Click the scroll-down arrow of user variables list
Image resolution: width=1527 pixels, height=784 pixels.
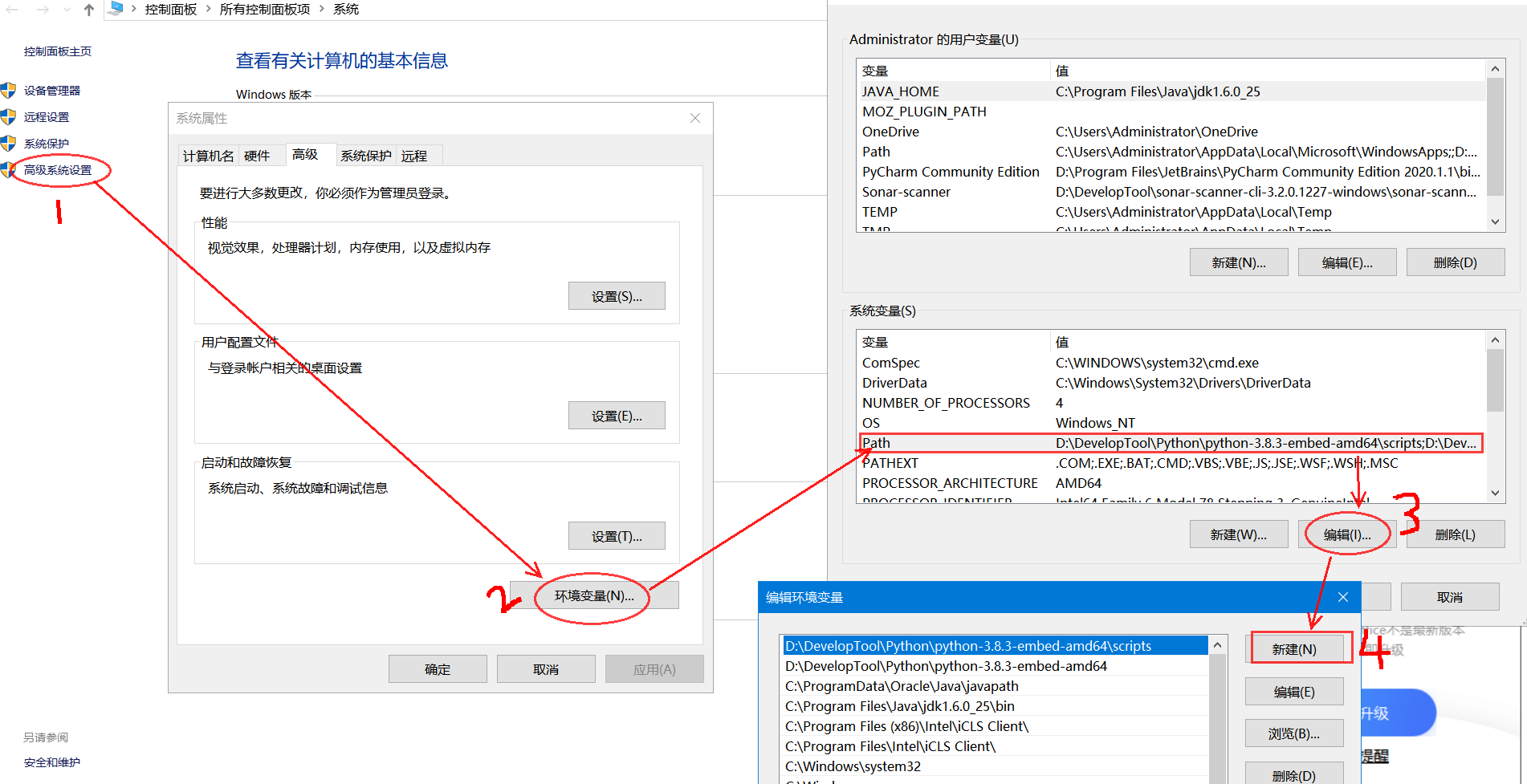click(1495, 221)
